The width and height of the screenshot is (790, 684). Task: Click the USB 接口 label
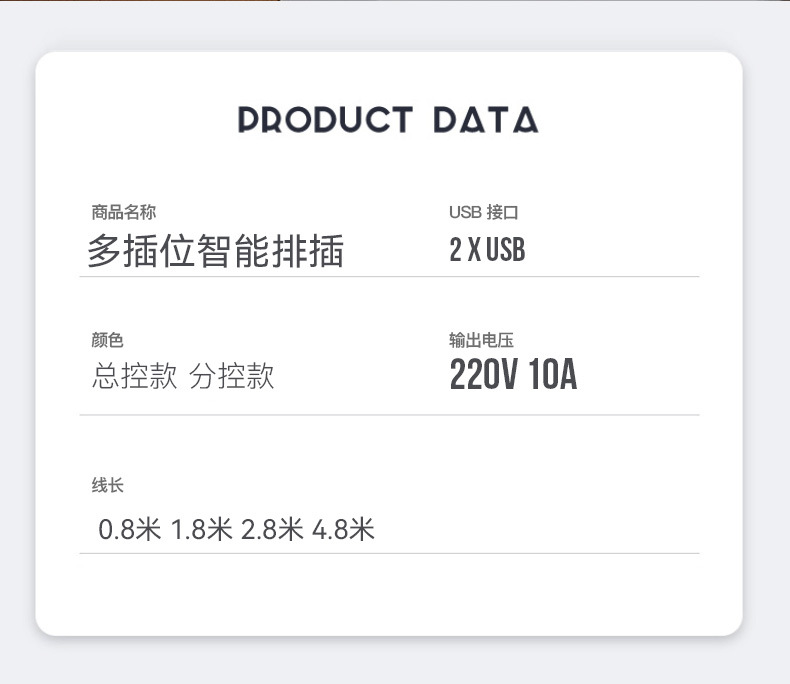[x=483, y=212]
